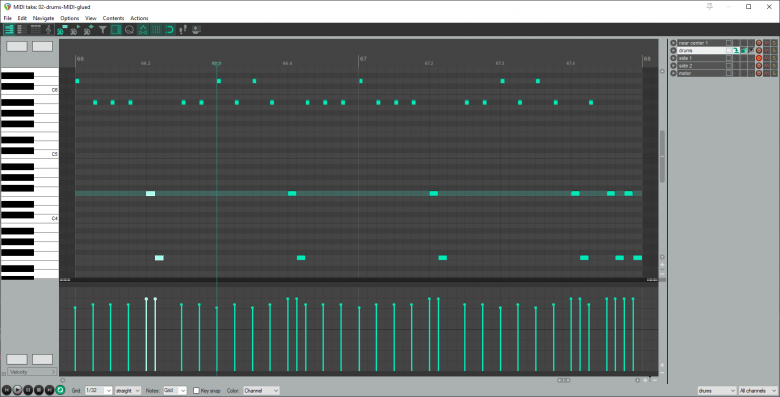Switch to musical notation treble clef icon
Screen dimensions: 780x397
48,30
